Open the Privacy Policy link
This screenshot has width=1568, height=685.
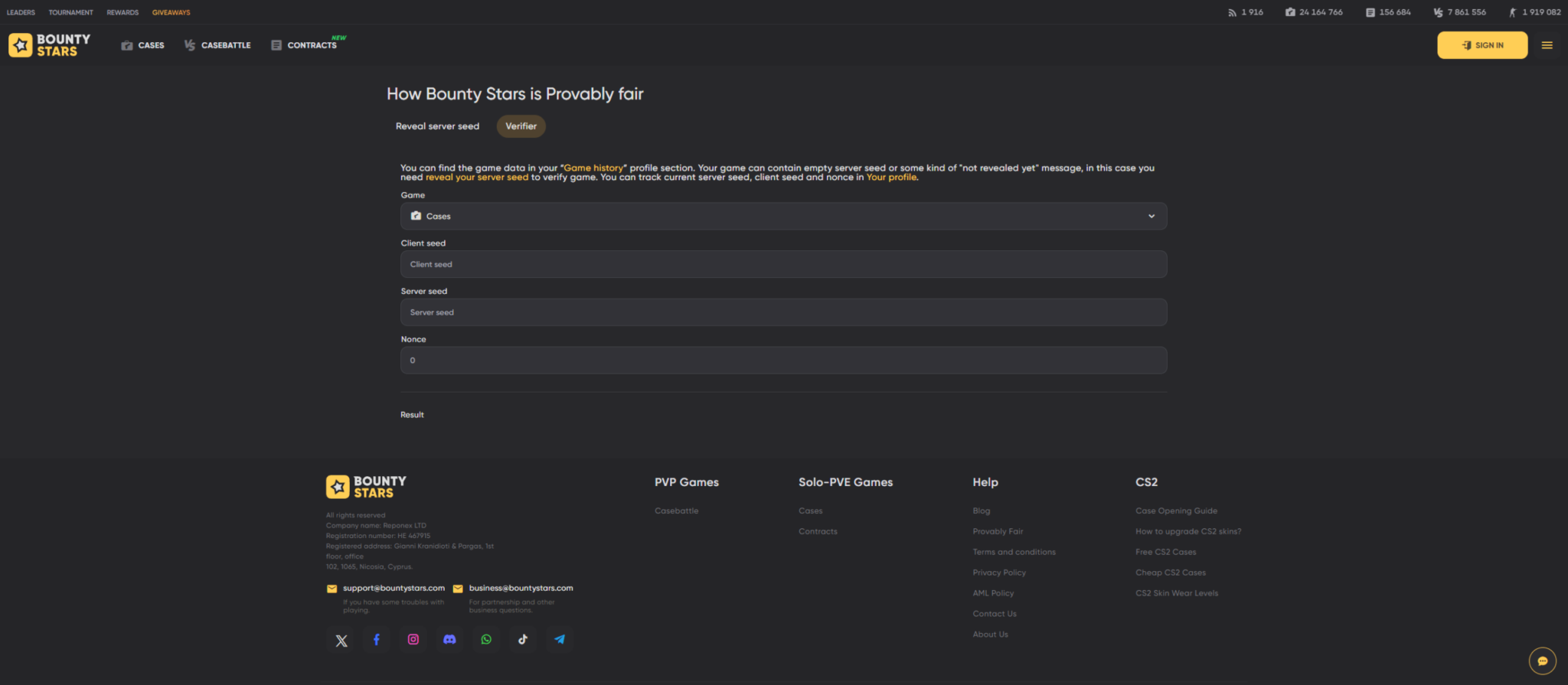point(999,572)
